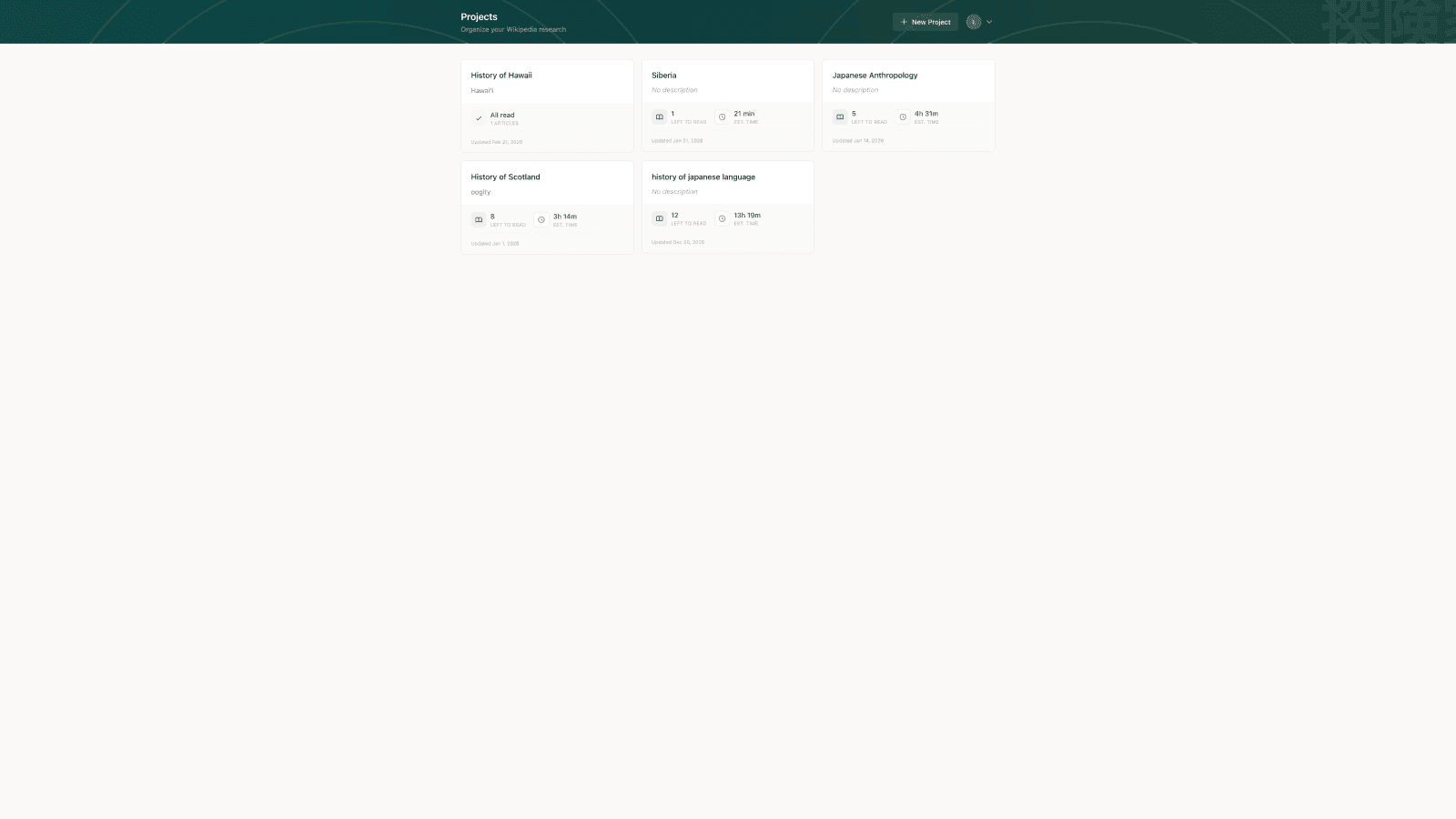Click the book icon on Japanese Anthropology card

point(840,117)
